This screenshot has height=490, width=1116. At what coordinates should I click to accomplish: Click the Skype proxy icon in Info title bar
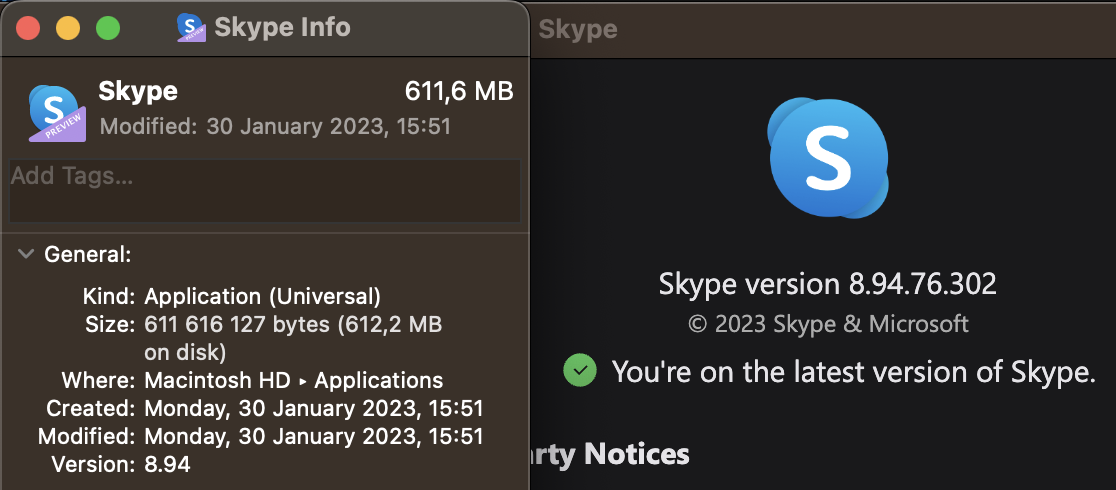point(192,27)
